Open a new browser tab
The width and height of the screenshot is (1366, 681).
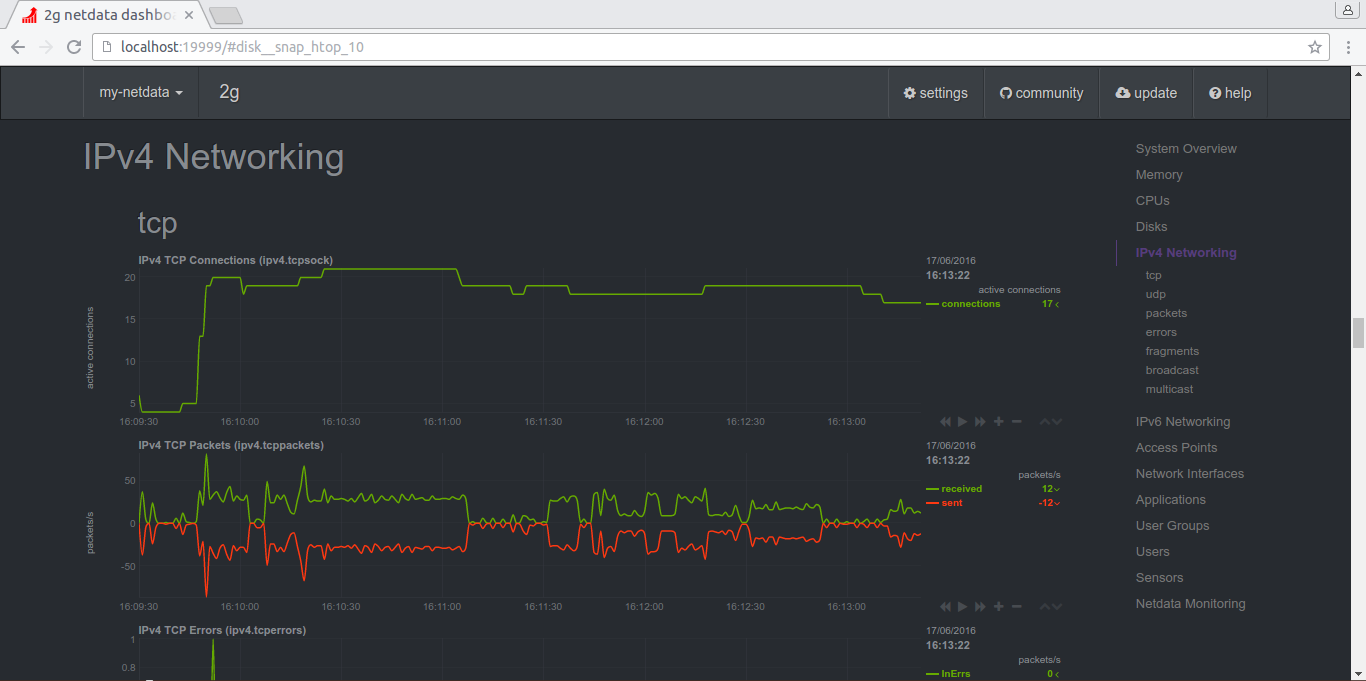(226, 16)
